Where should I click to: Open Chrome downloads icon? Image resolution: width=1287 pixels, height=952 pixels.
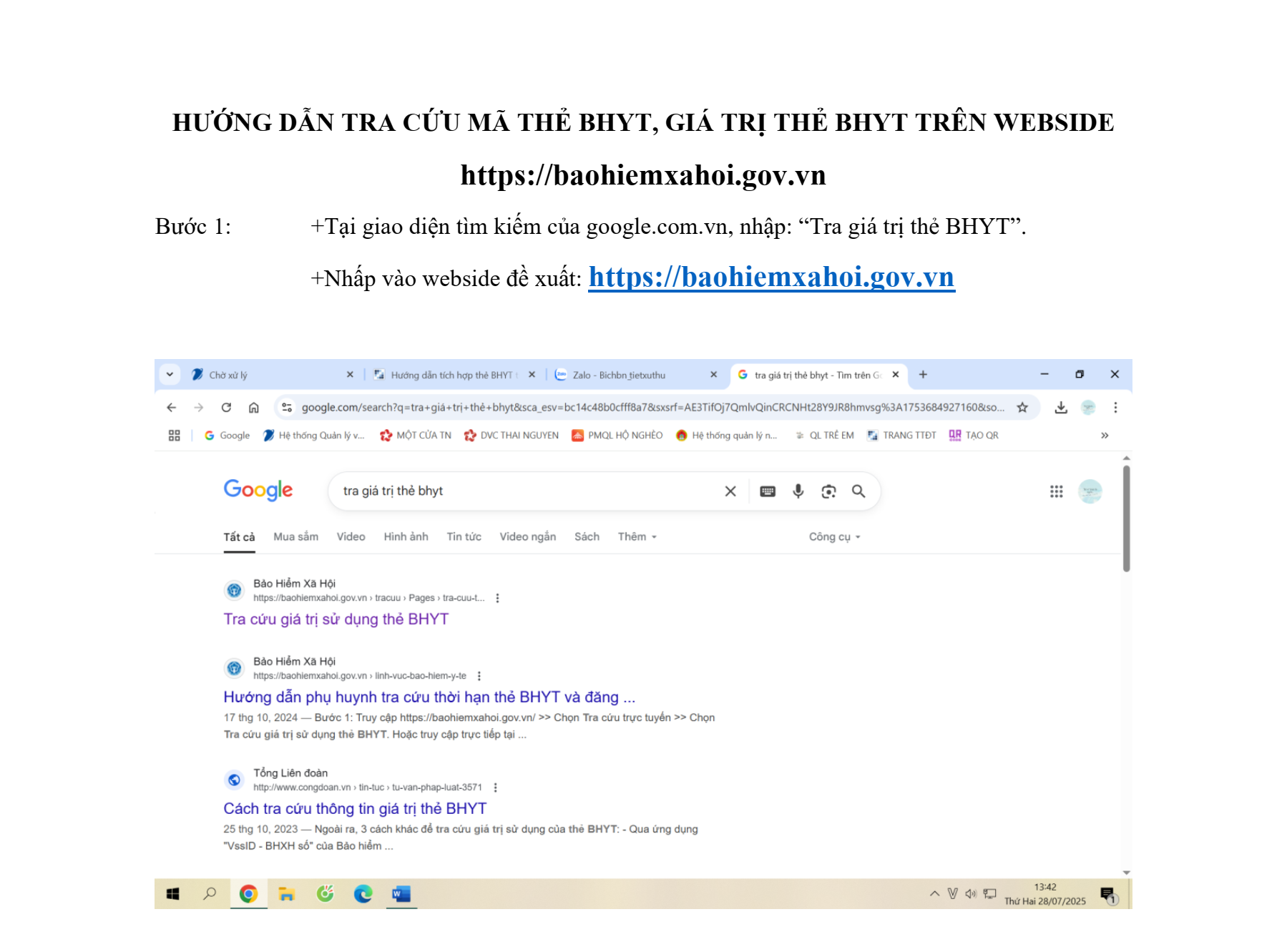[1061, 408]
